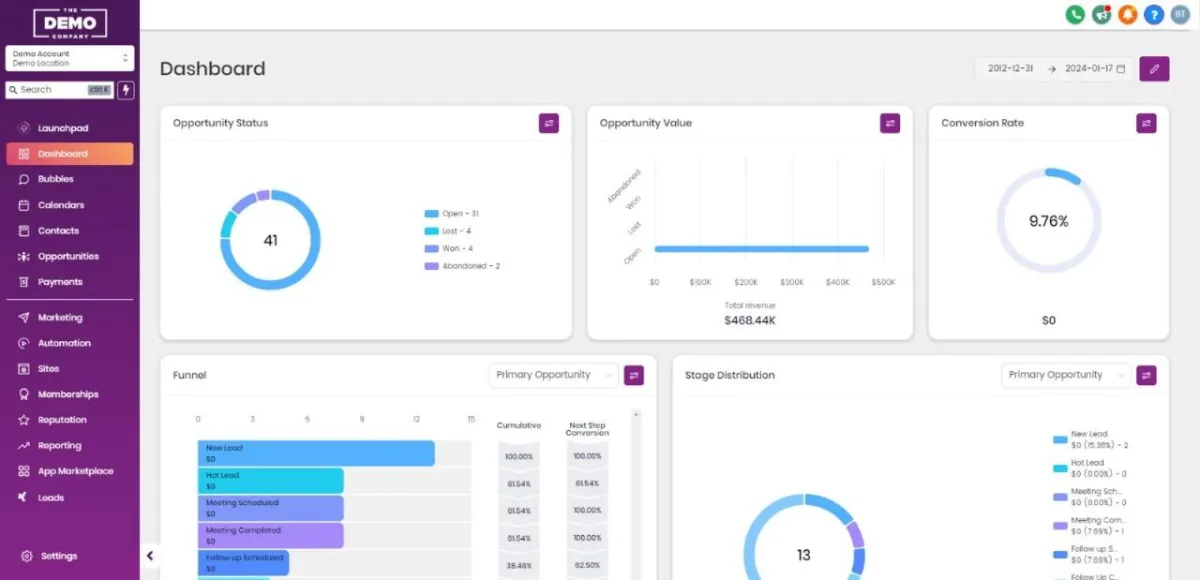The image size is (1200, 580).
Task: Toggle New Lead legend in Stage Distribution
Action: [x=1092, y=439]
